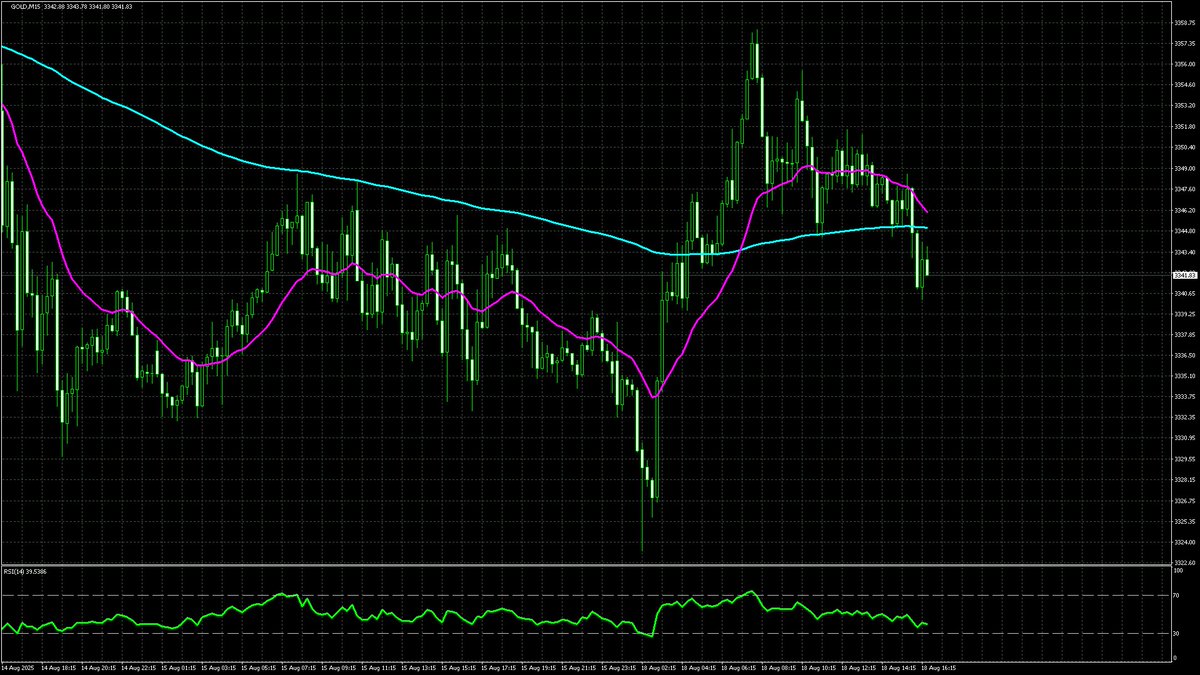Click the 15 Aug 01:15 time label
Viewport: 1200px width, 675px height.
(180, 667)
